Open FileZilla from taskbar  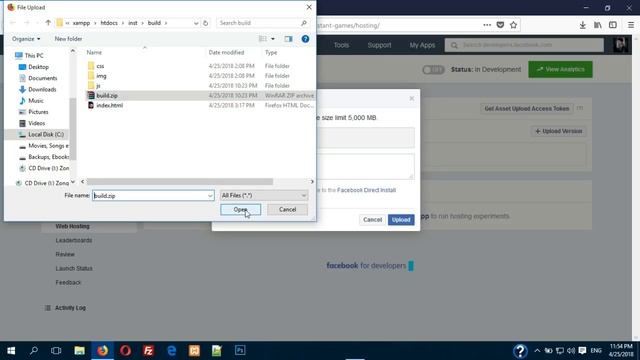[149, 351]
